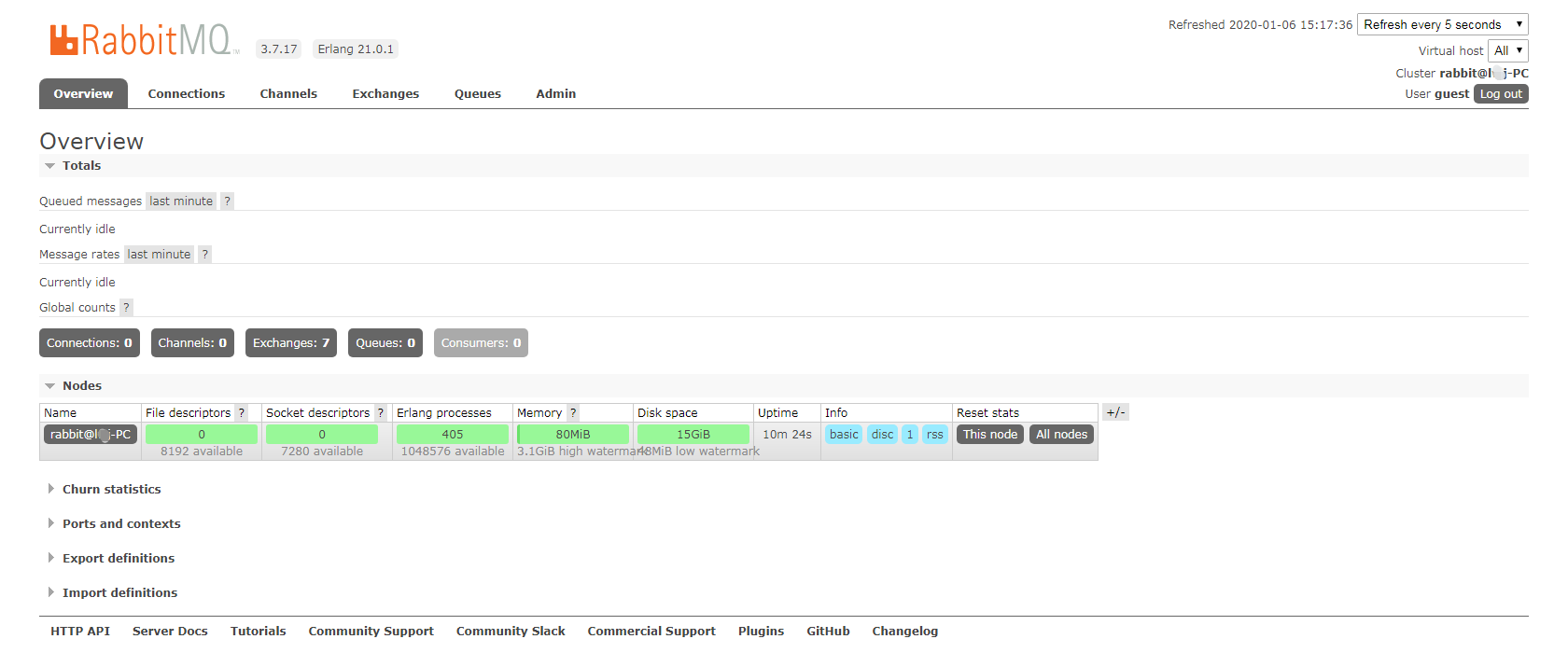The height and width of the screenshot is (653, 1568).
Task: Switch to the Channels tab
Action: coord(288,93)
